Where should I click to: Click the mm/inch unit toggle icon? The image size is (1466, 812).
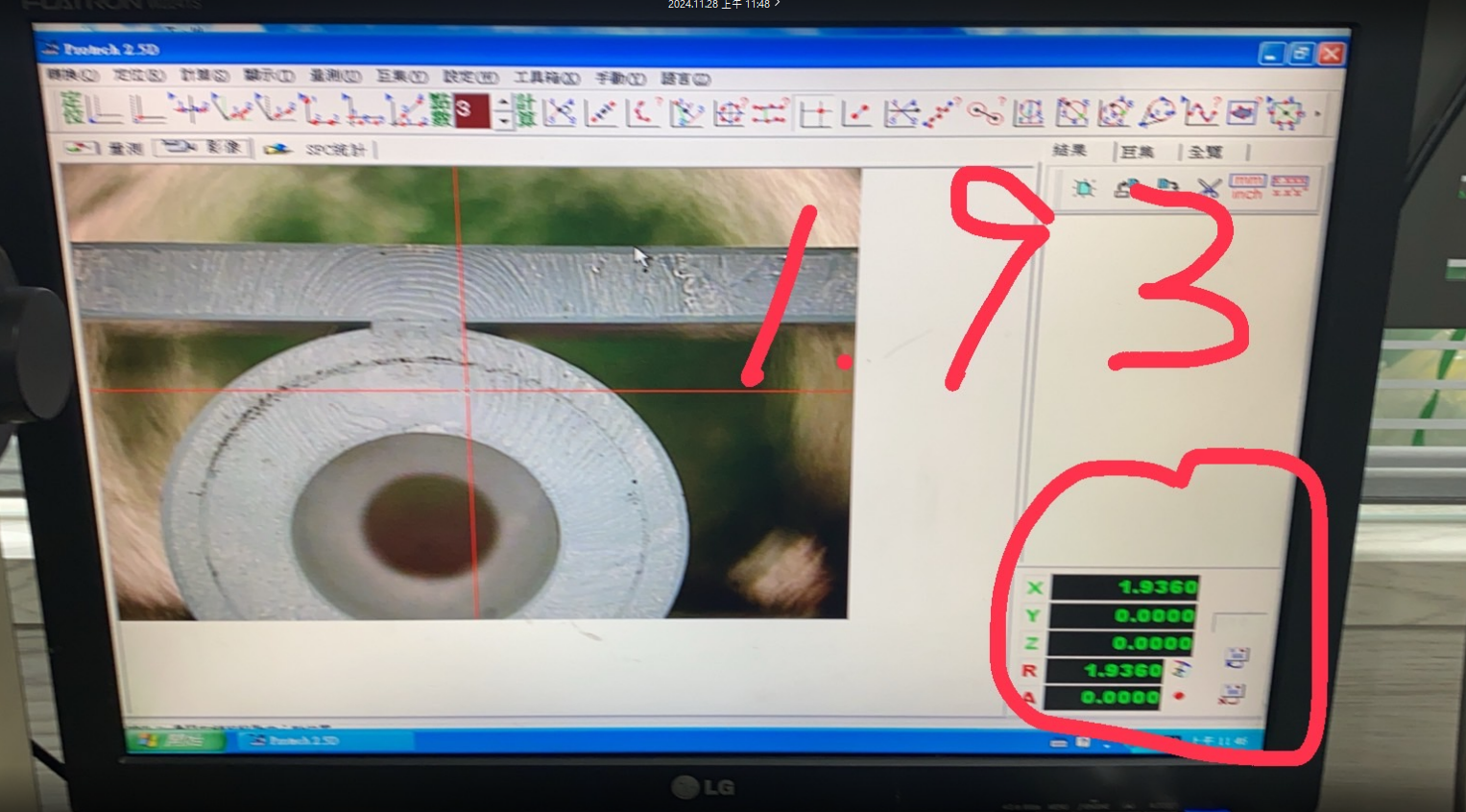tap(1247, 186)
